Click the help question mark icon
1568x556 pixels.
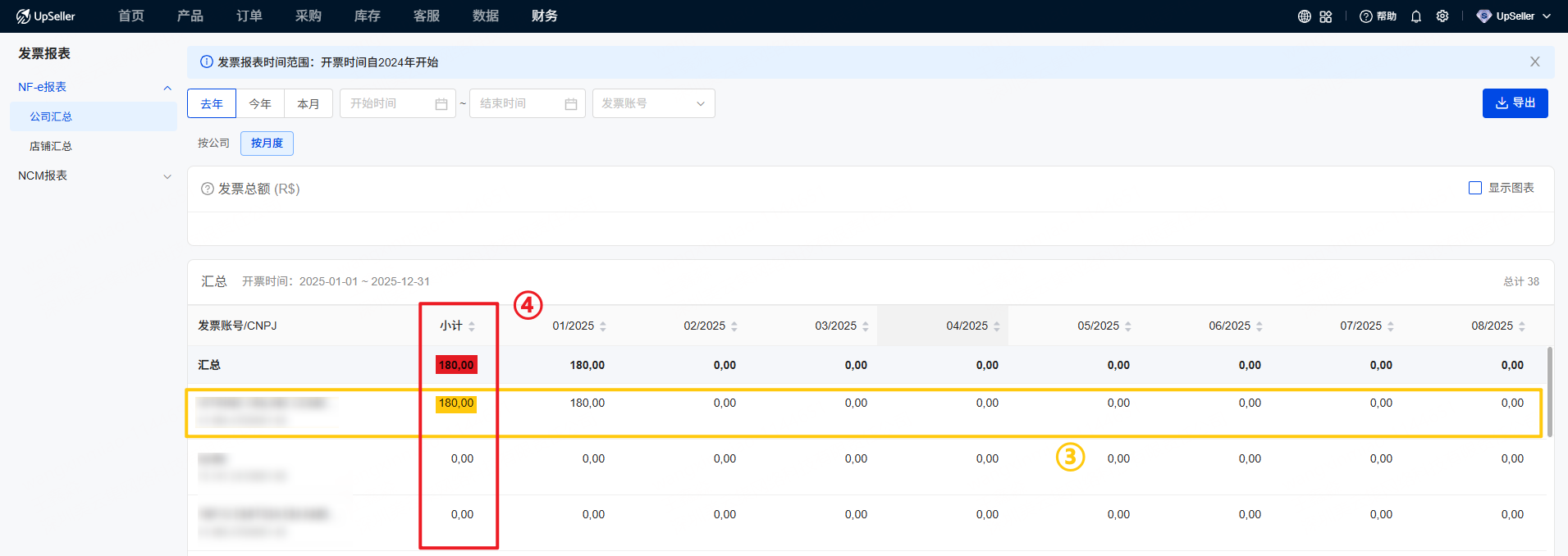[x=1366, y=16]
